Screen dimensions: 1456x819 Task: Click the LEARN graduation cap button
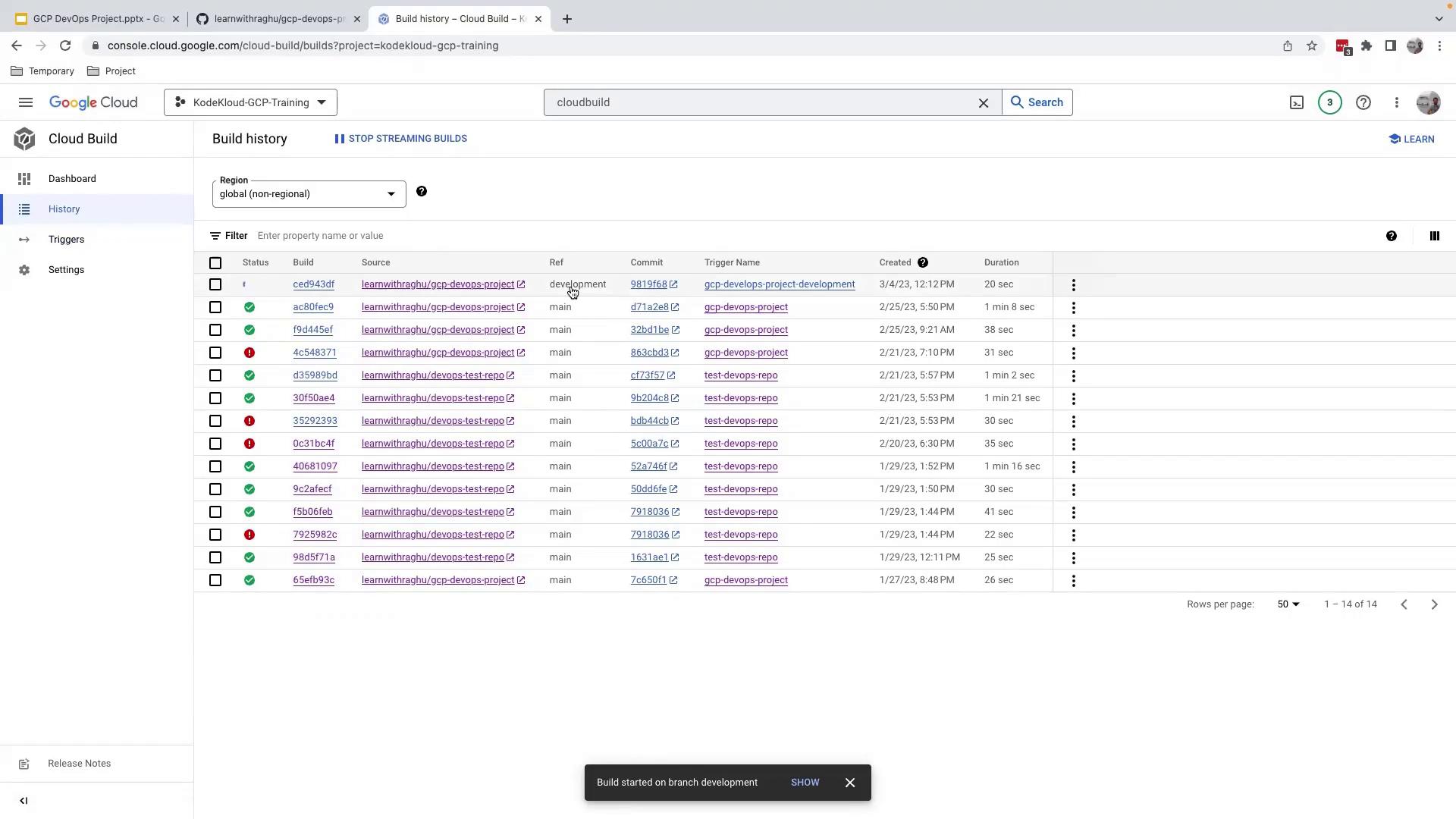click(1411, 139)
